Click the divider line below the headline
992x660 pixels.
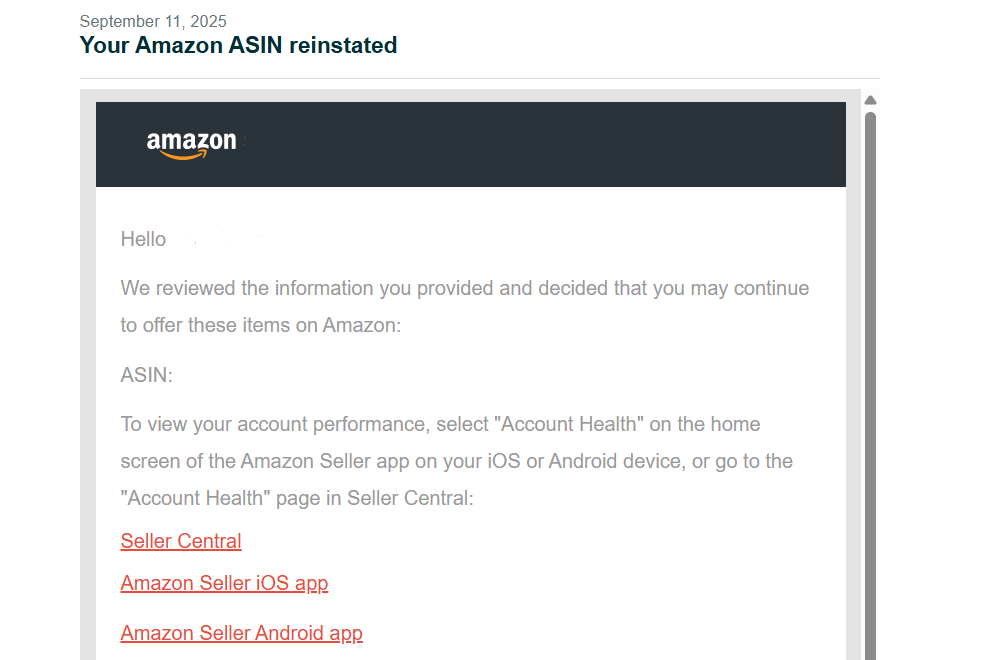coord(480,78)
